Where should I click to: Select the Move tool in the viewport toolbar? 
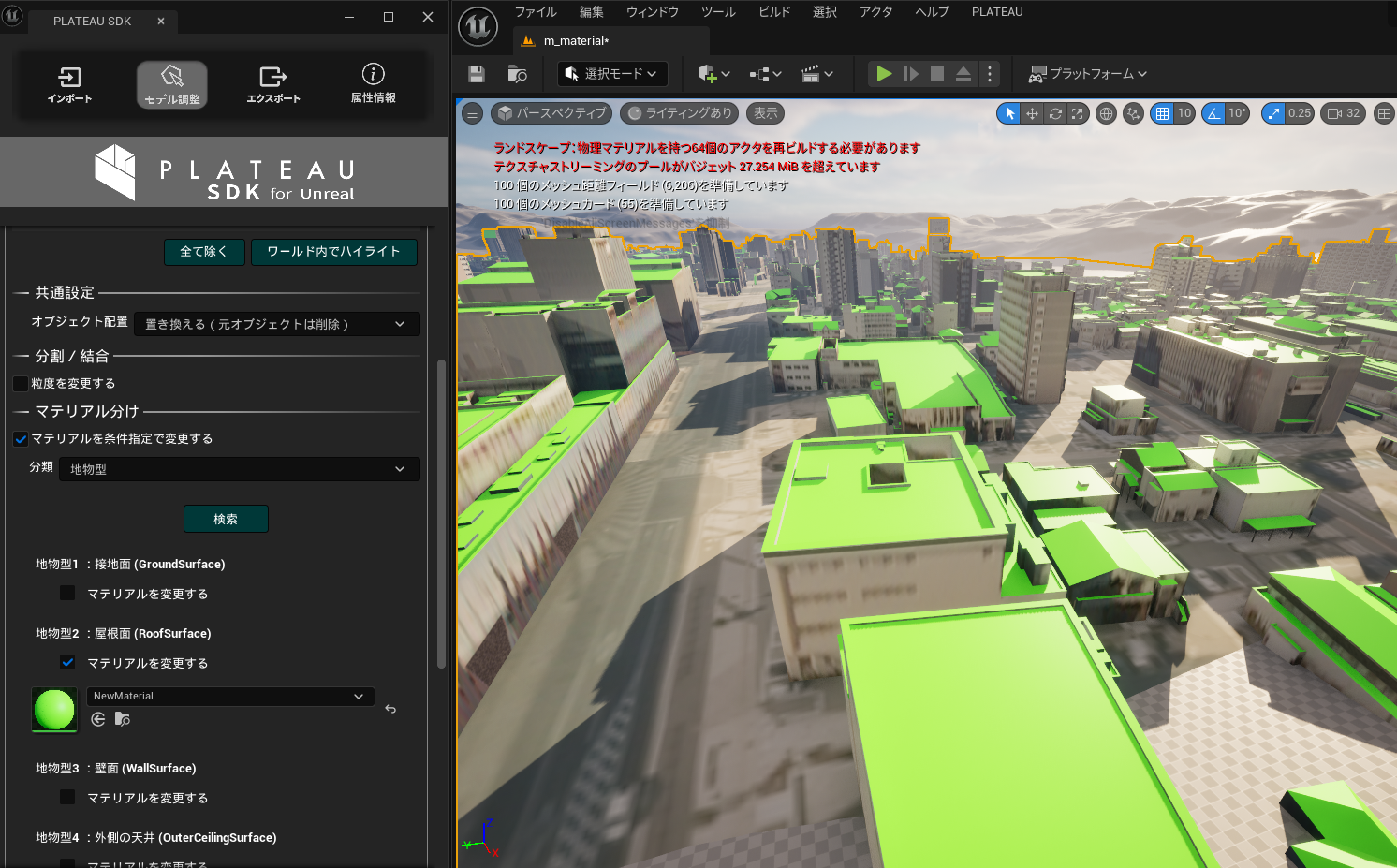[x=1032, y=112]
